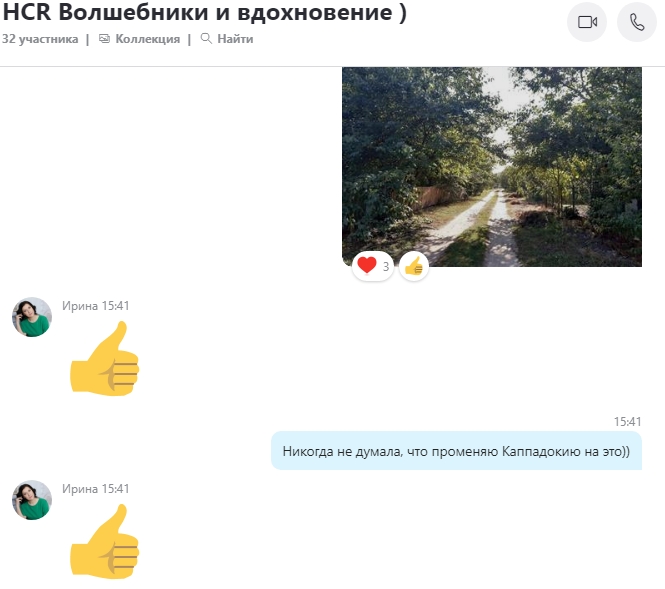Show the 32 участника list

click(x=40, y=39)
